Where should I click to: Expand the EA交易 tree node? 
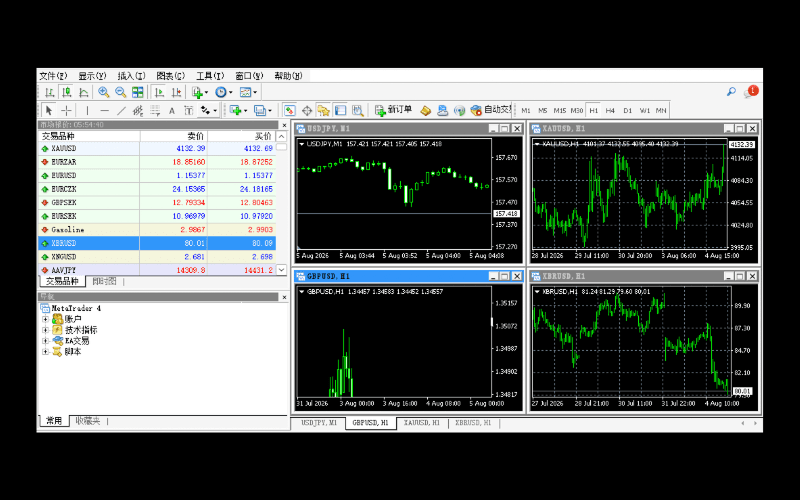pos(45,341)
